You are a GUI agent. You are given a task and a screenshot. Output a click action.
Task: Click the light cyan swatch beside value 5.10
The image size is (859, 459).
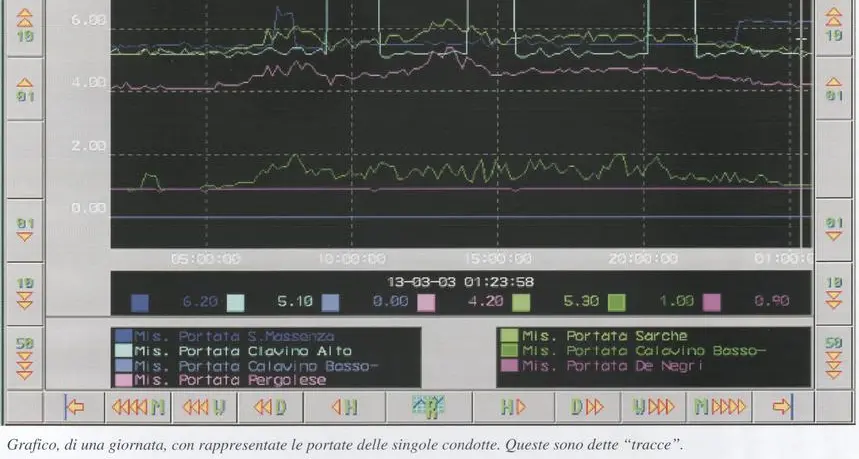pos(236,302)
